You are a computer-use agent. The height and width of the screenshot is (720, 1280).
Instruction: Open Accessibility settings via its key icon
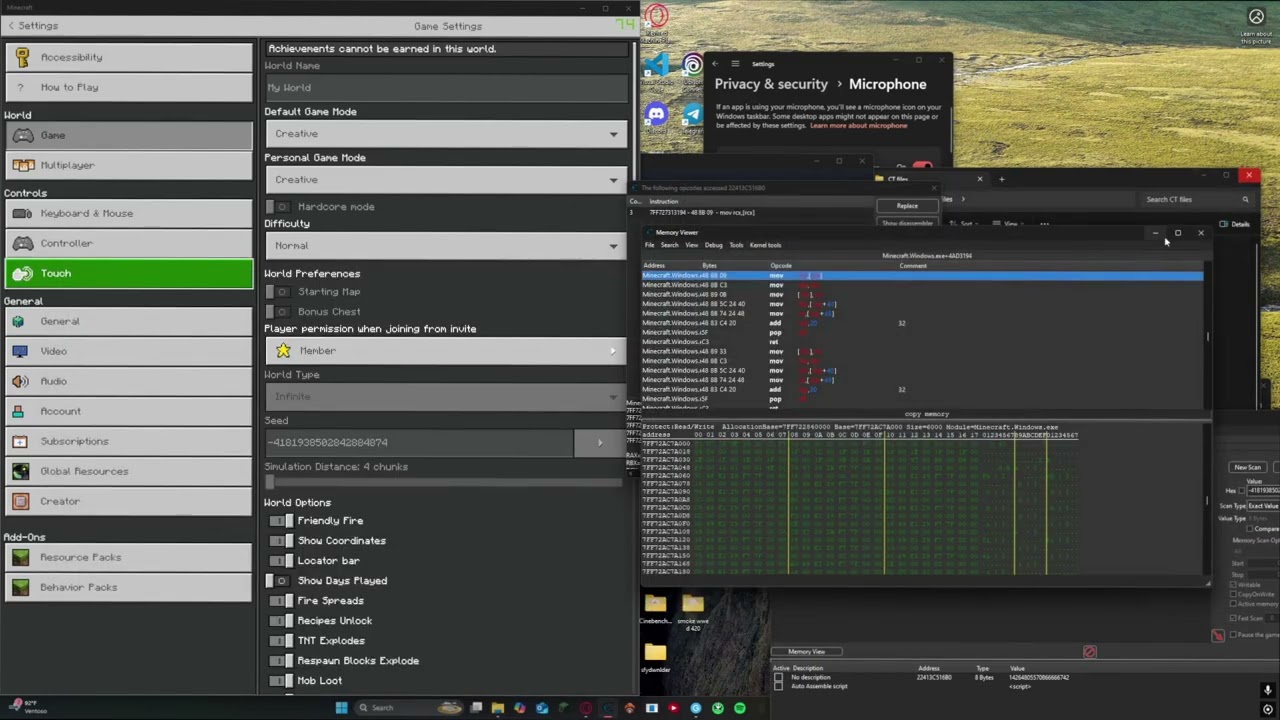point(21,57)
